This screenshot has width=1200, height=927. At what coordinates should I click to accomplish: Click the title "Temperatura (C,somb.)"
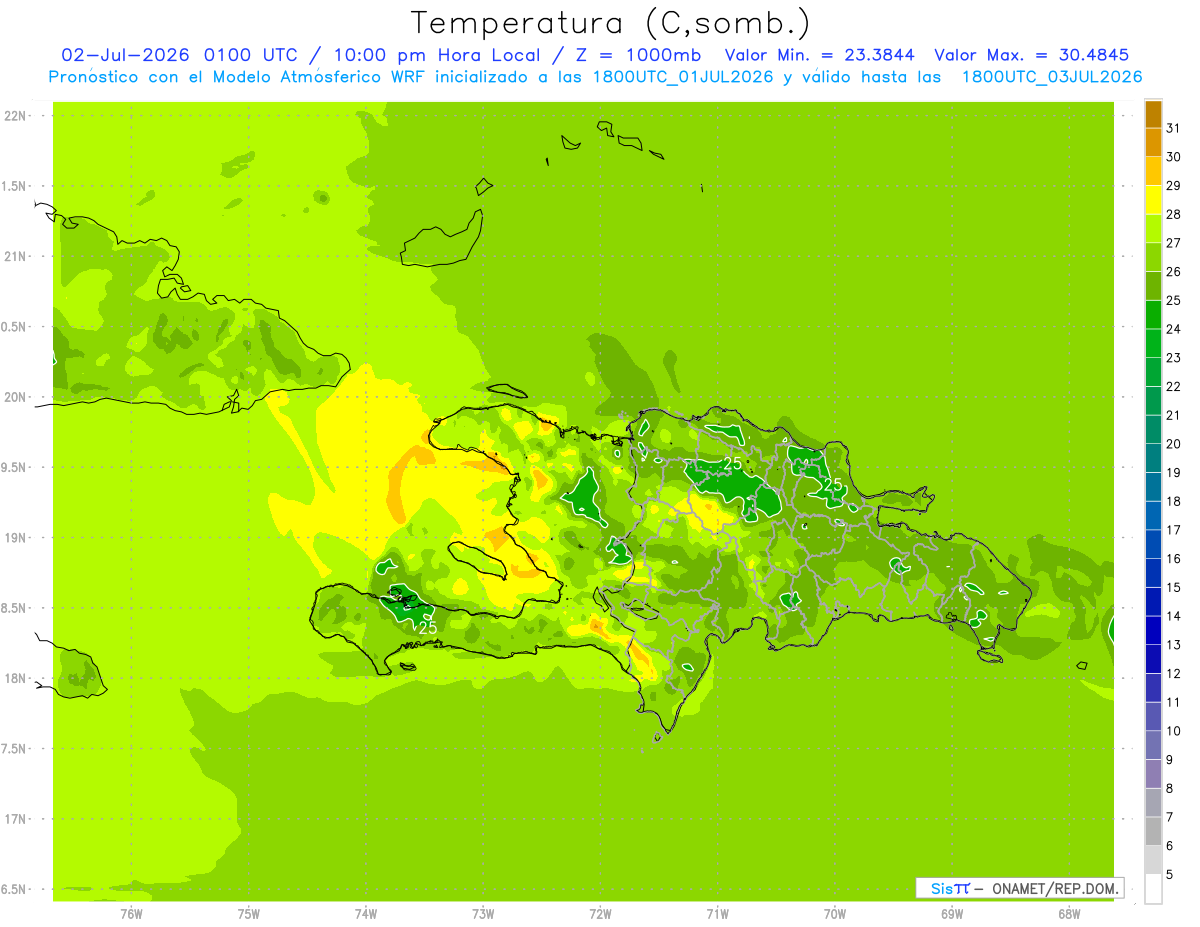(611, 23)
